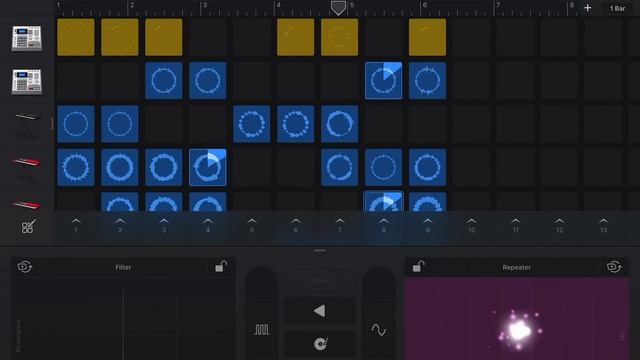Image resolution: width=640 pixels, height=360 pixels.
Task: Trigger column 8 with its arrow
Action: click(x=384, y=225)
